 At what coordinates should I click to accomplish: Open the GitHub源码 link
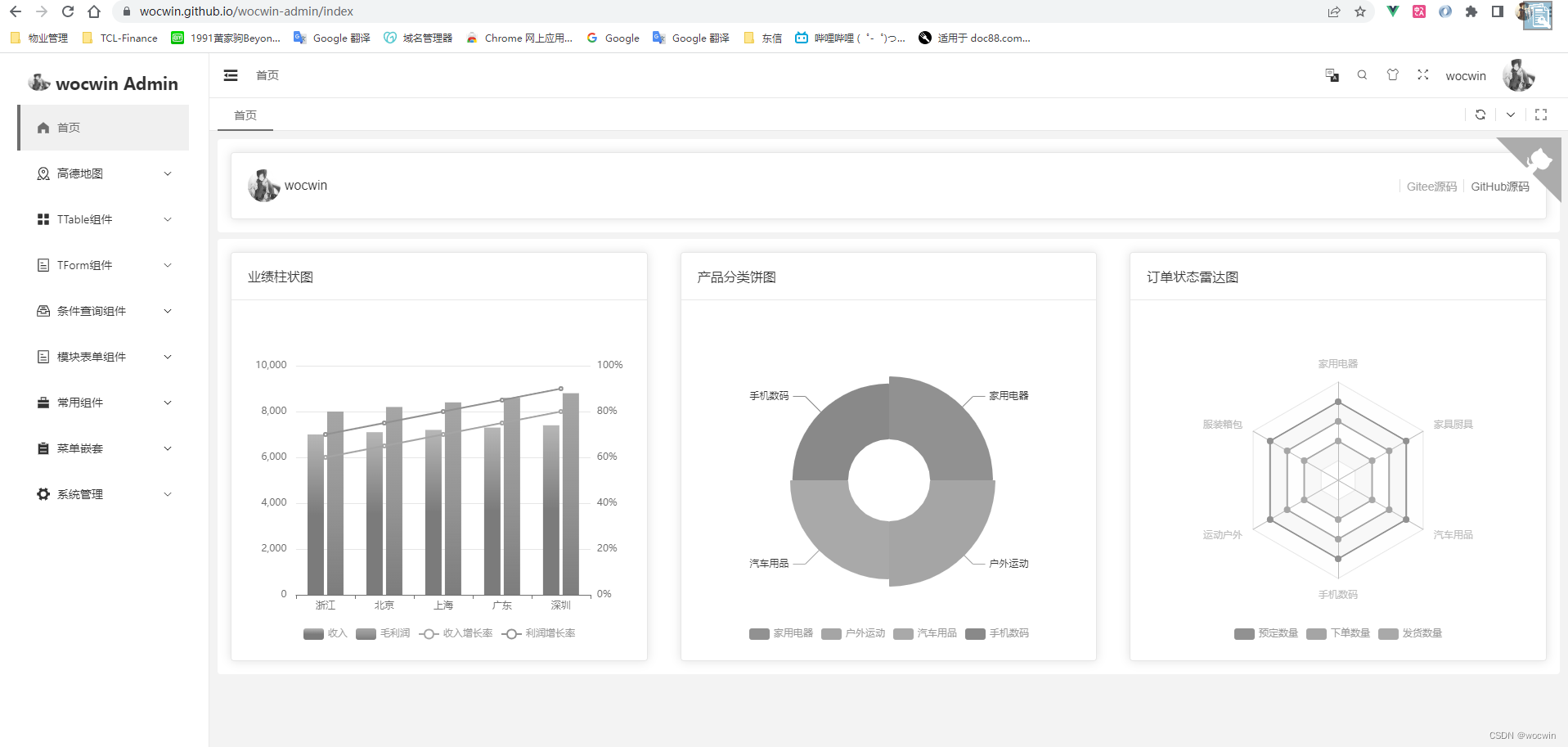pyautogui.click(x=1500, y=187)
